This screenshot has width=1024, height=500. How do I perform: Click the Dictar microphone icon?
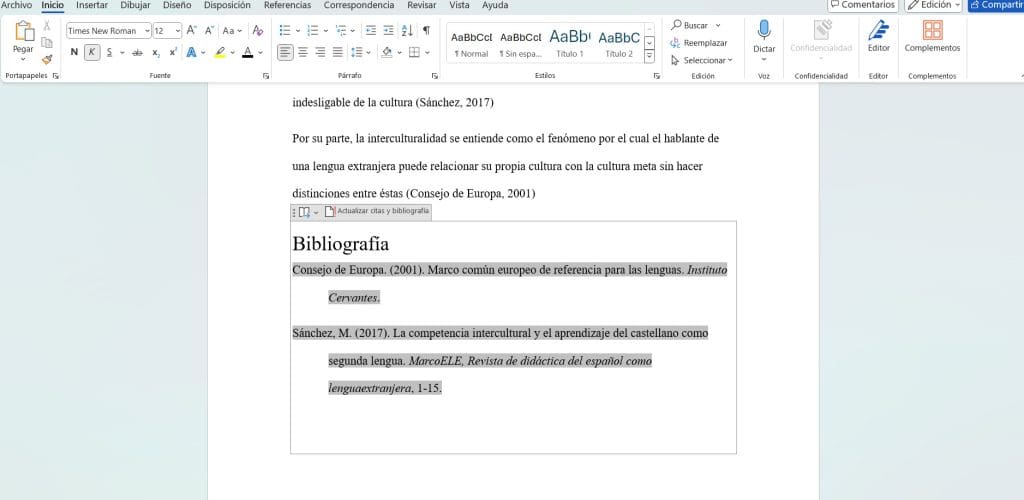pos(764,30)
